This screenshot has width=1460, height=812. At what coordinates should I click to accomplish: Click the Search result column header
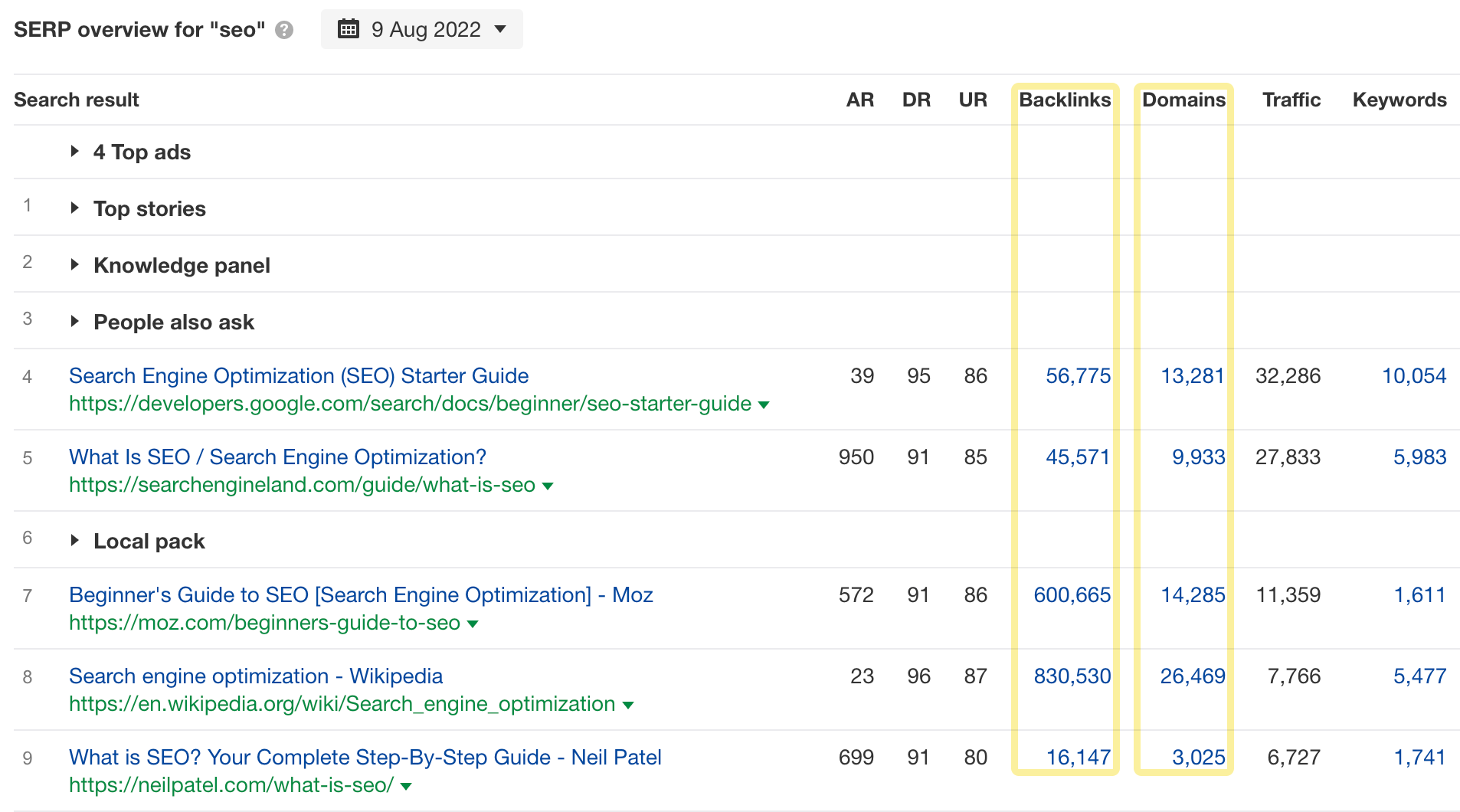[x=77, y=100]
